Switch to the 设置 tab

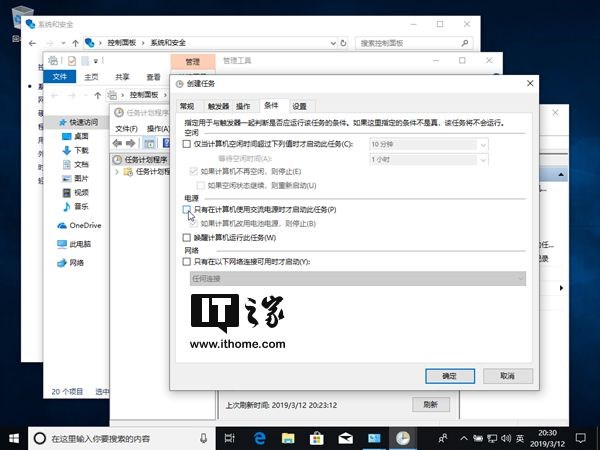300,106
